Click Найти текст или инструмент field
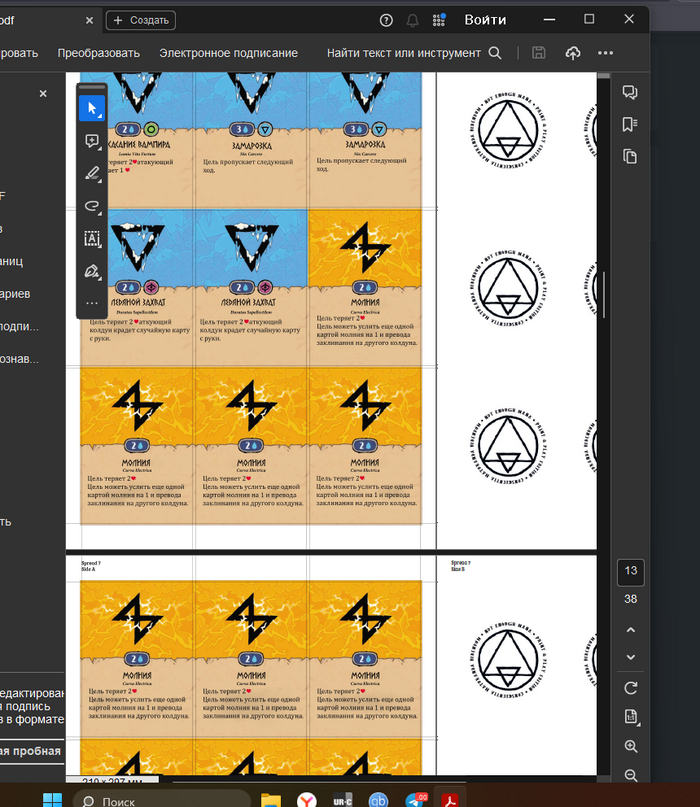This screenshot has height=807, width=700. coord(404,53)
